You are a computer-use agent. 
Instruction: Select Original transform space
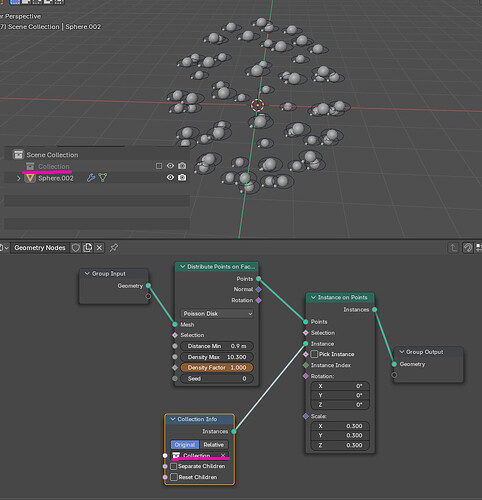tap(185, 445)
